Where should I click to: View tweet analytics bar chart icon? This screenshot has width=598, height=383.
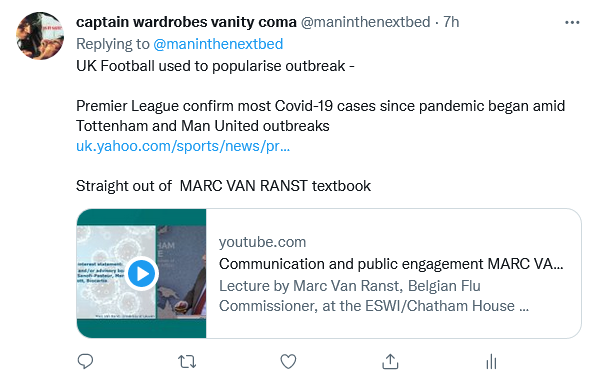coord(491,362)
